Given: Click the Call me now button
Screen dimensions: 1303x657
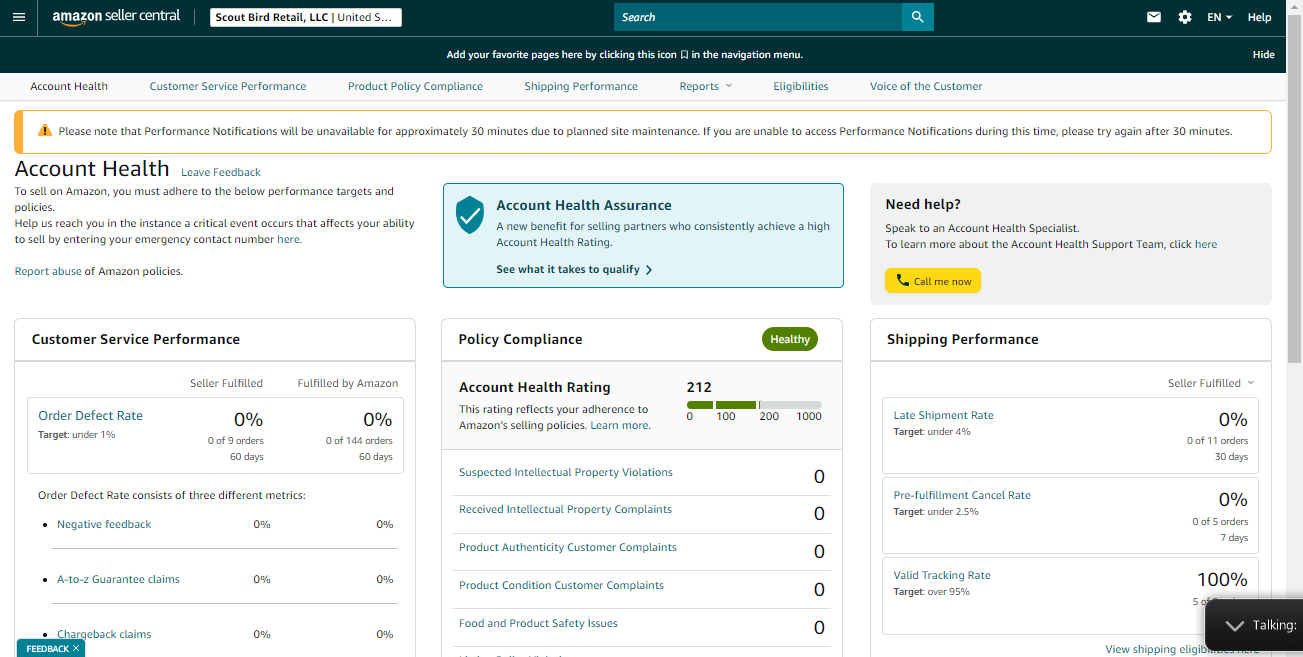Looking at the screenshot, I should point(933,281).
